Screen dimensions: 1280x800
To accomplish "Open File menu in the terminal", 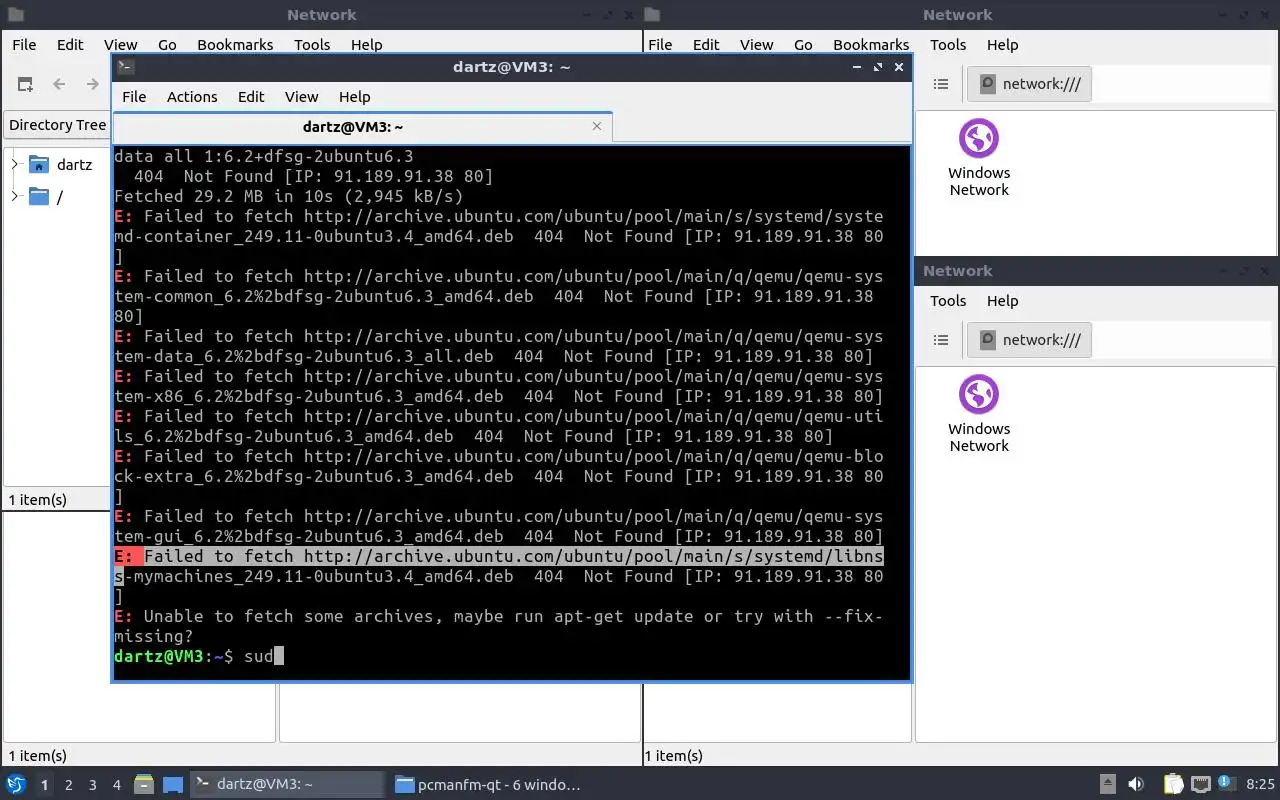I will [x=134, y=97].
